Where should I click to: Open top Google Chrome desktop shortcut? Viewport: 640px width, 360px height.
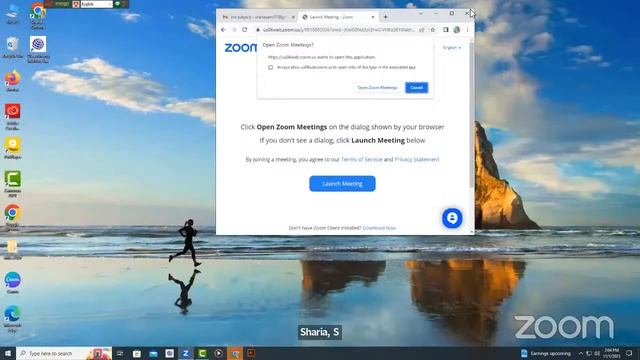pos(38,16)
